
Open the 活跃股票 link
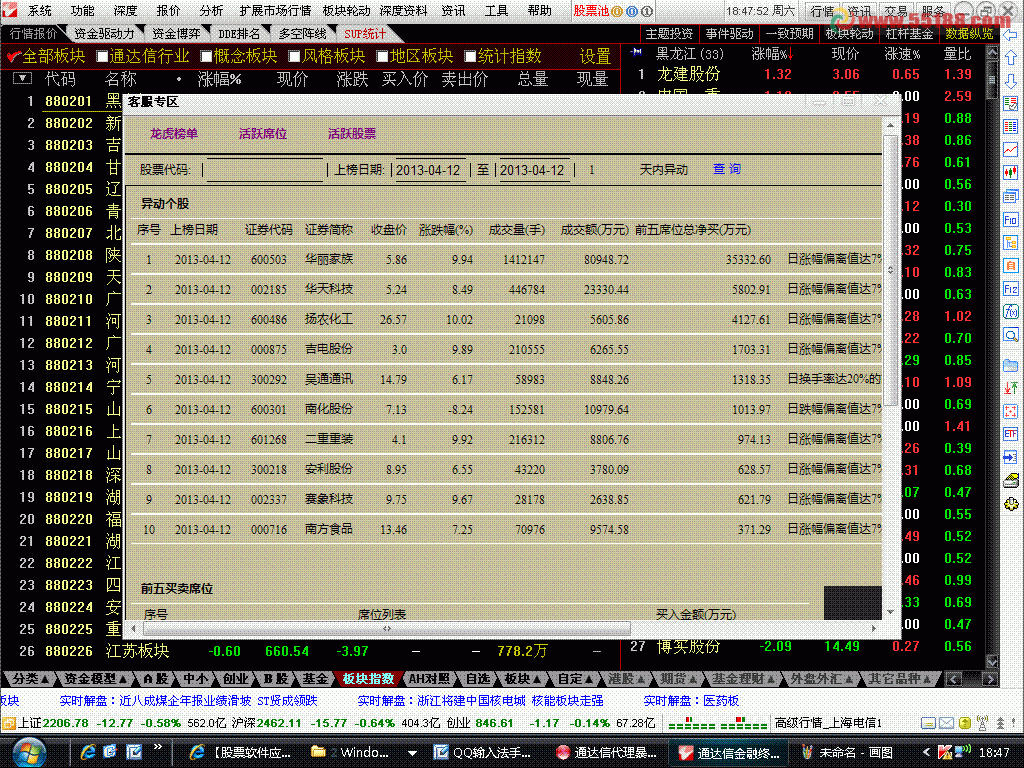[352, 133]
